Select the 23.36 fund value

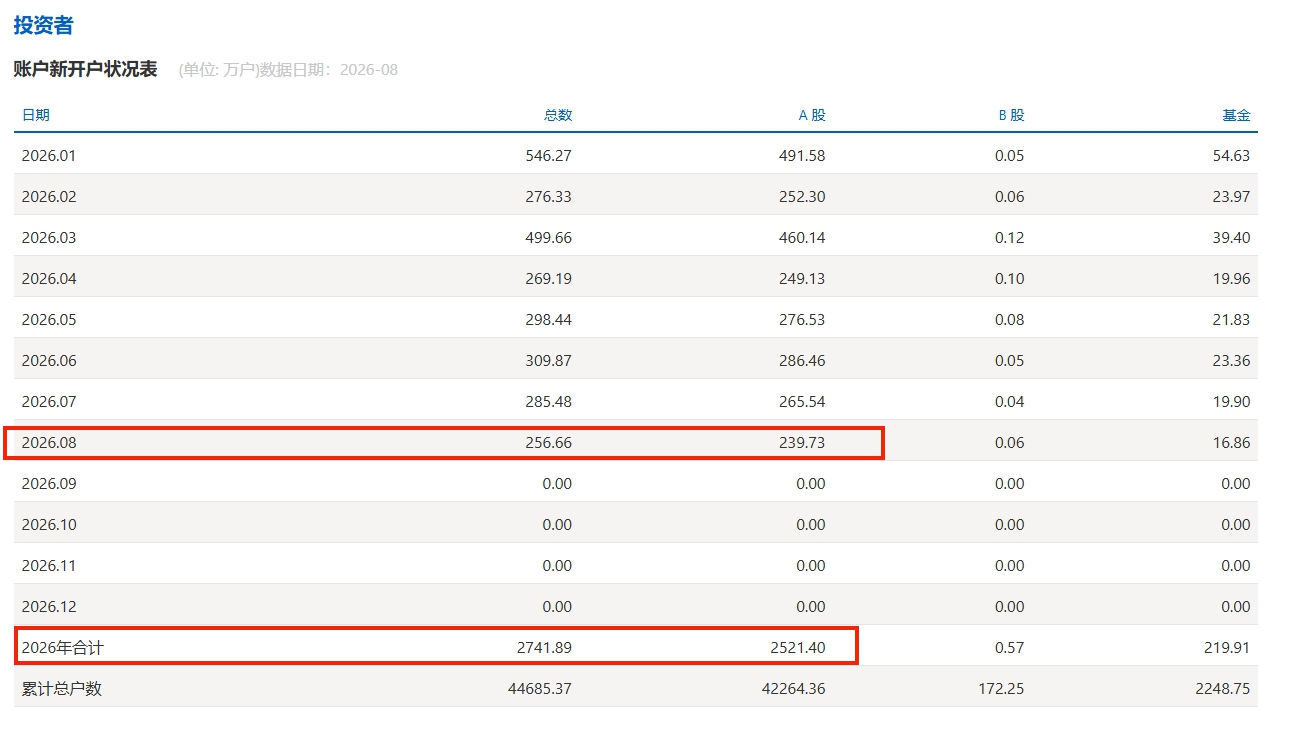coord(1232,361)
